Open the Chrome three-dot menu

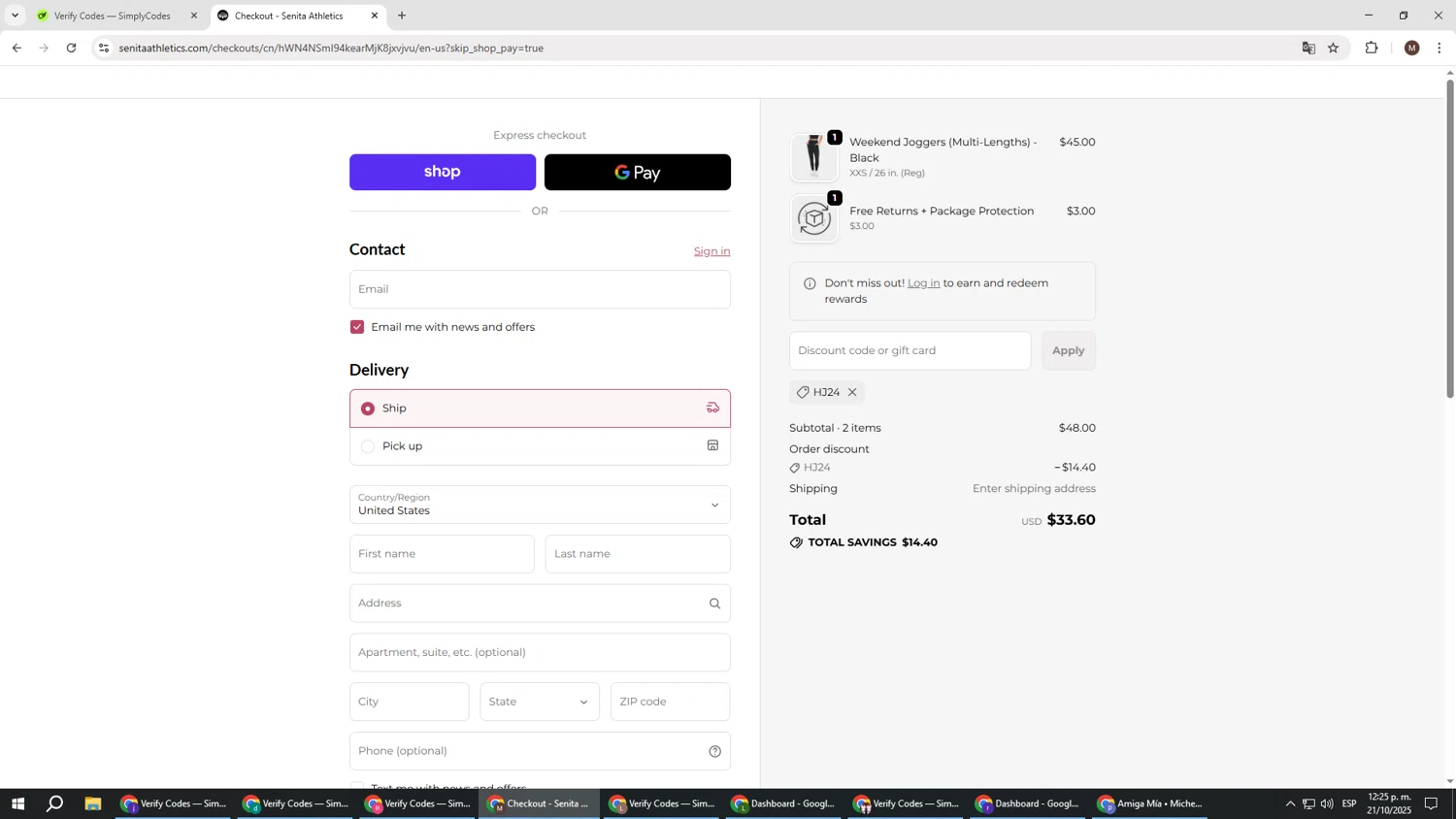coord(1439,48)
